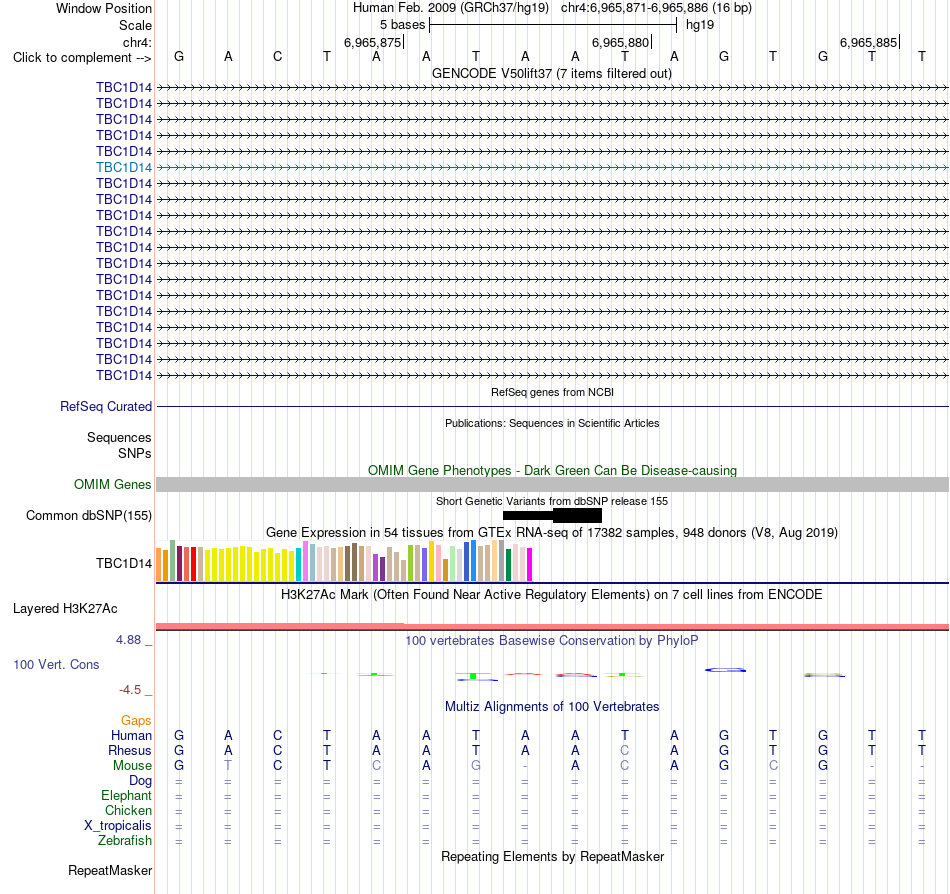
Task: Click the pink H3K27Ac signal bar
Action: [x=552, y=626]
